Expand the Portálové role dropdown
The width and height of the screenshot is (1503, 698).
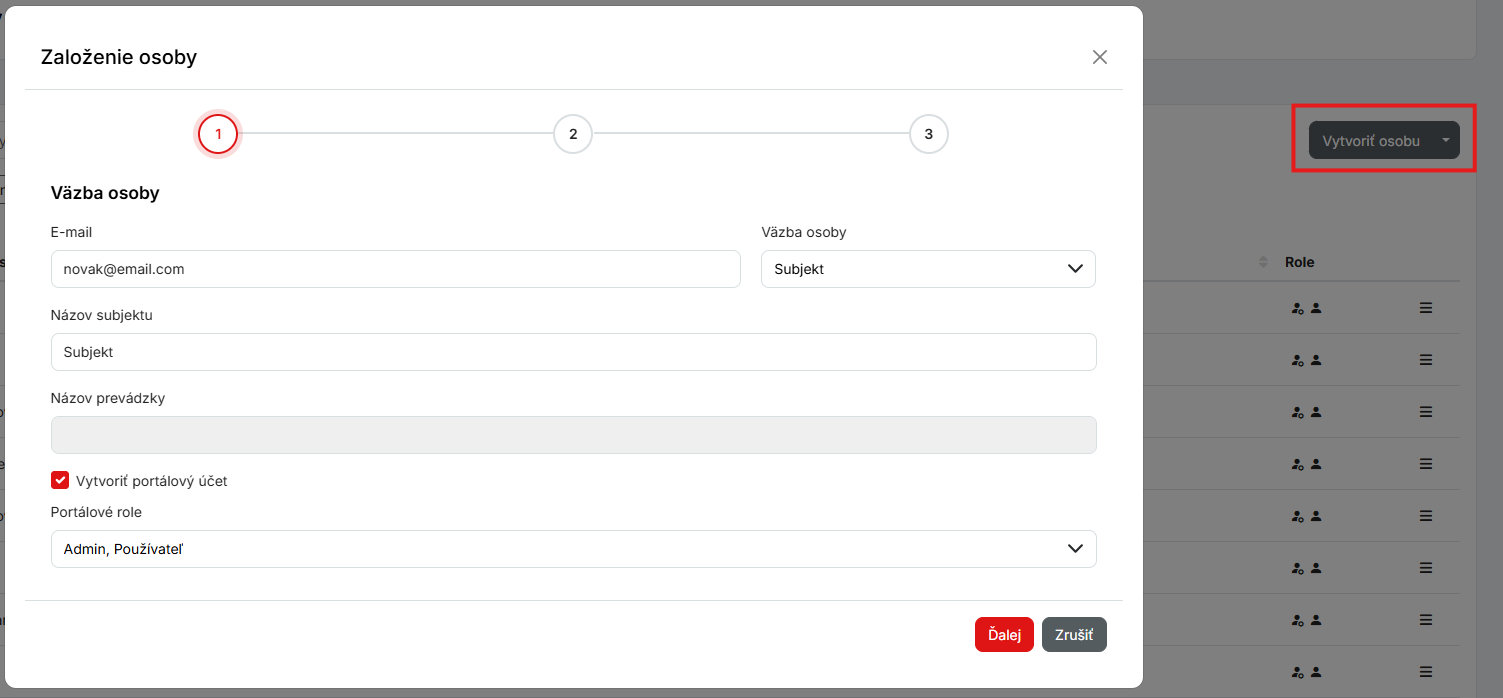point(573,549)
